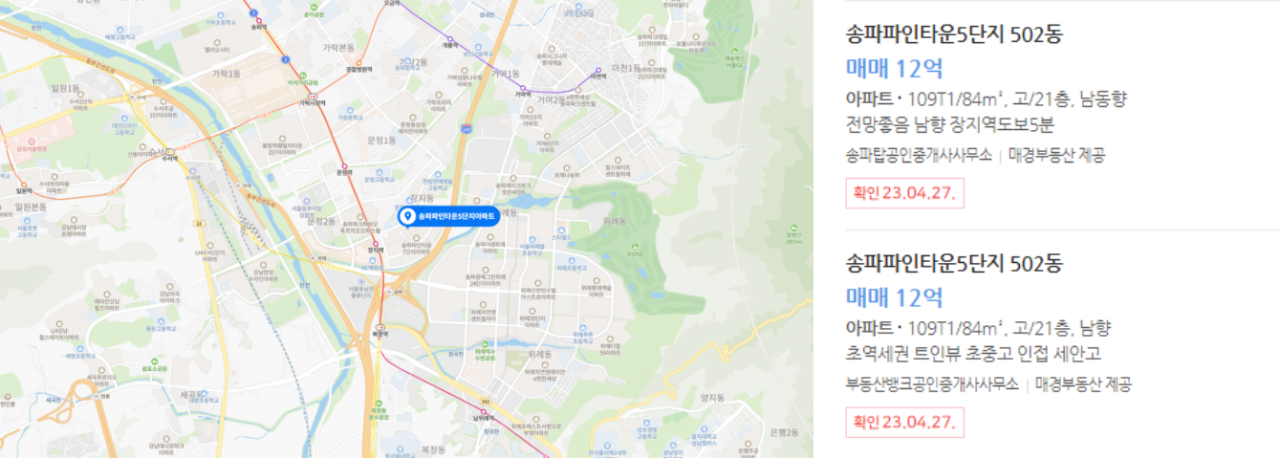Click the 장지역 station icon
The image size is (1280, 459).
[x=375, y=244]
